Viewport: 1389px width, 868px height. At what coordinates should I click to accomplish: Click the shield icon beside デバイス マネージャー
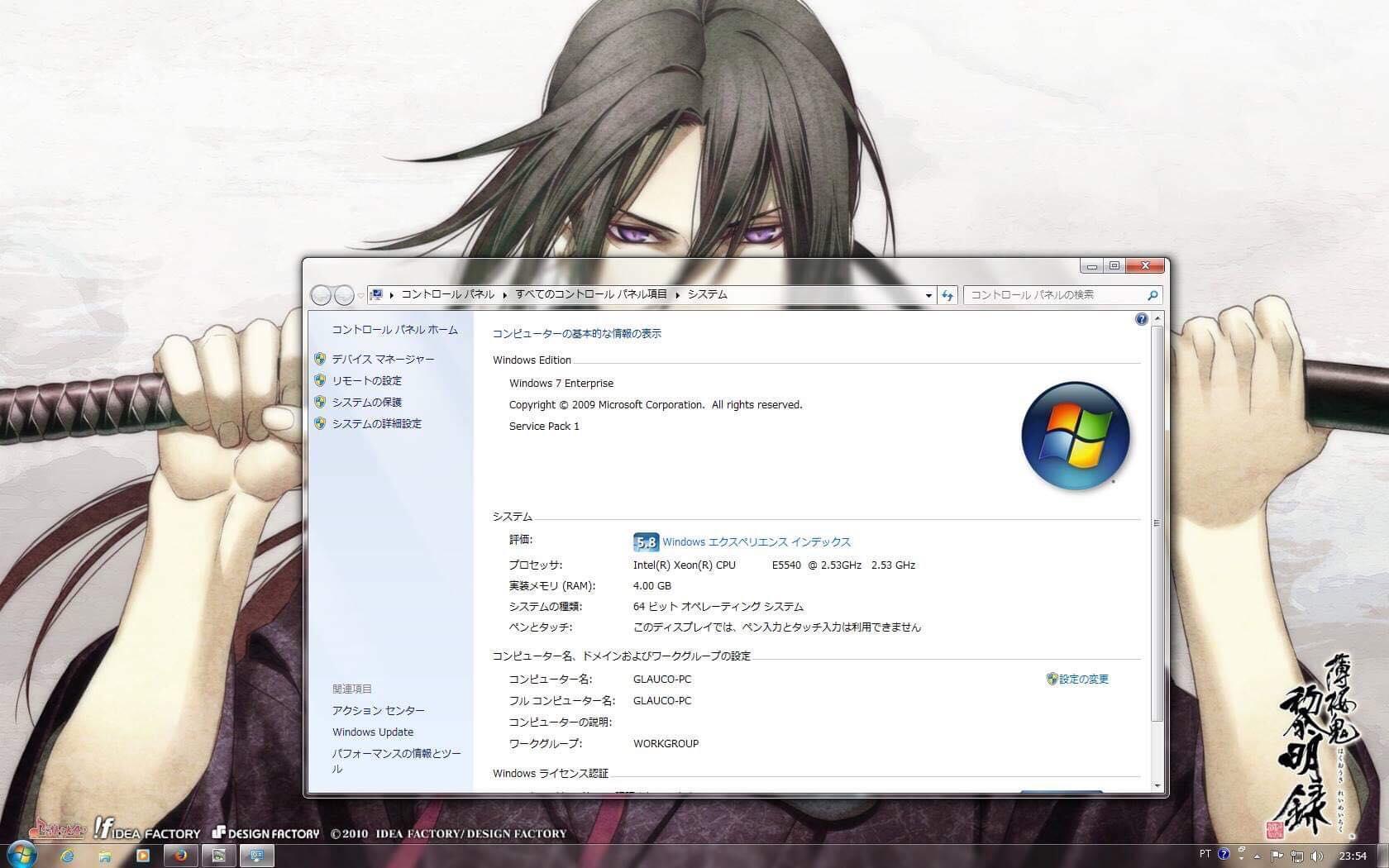pyautogui.click(x=320, y=359)
